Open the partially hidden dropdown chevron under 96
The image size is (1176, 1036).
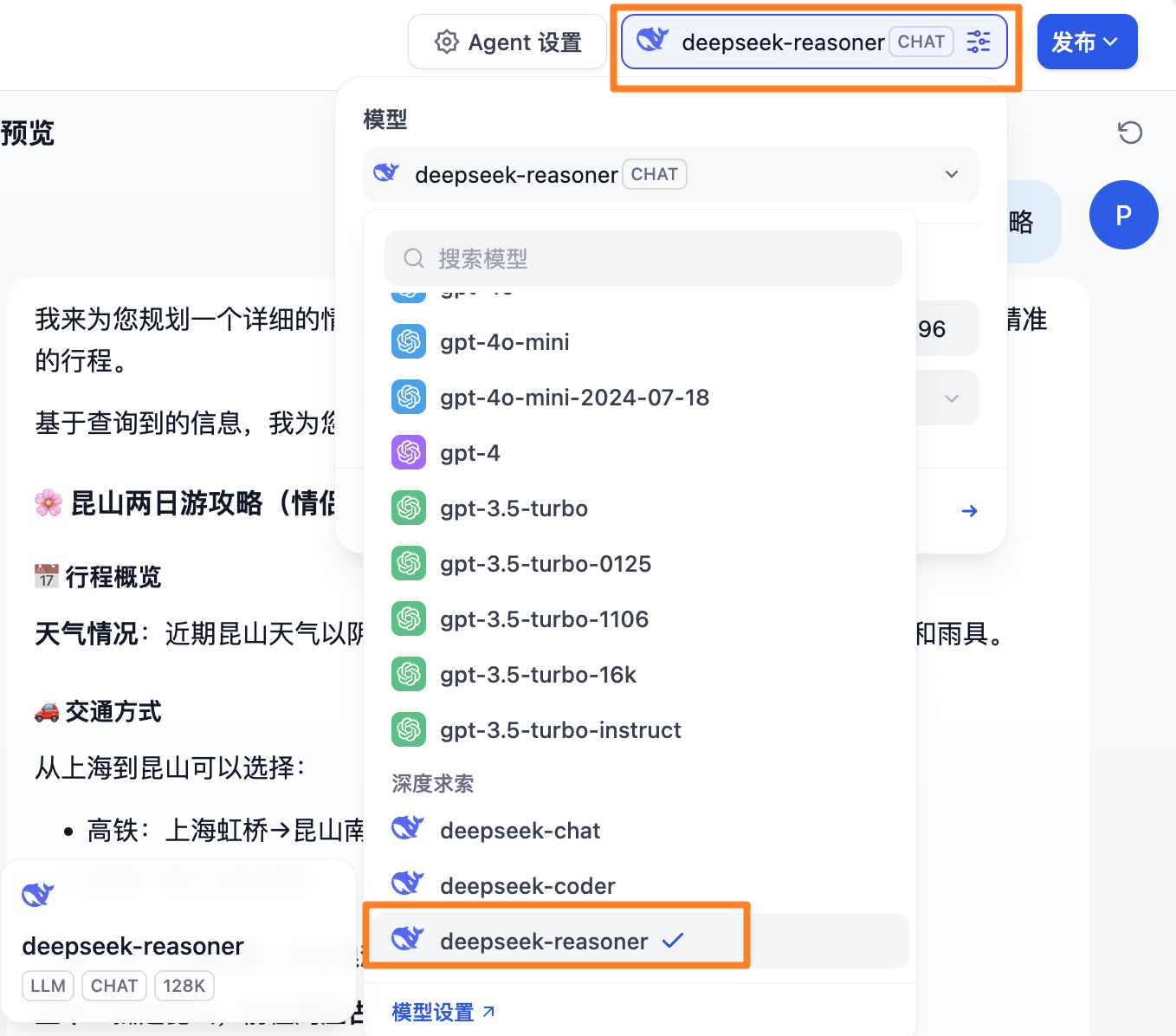pyautogui.click(x=952, y=398)
